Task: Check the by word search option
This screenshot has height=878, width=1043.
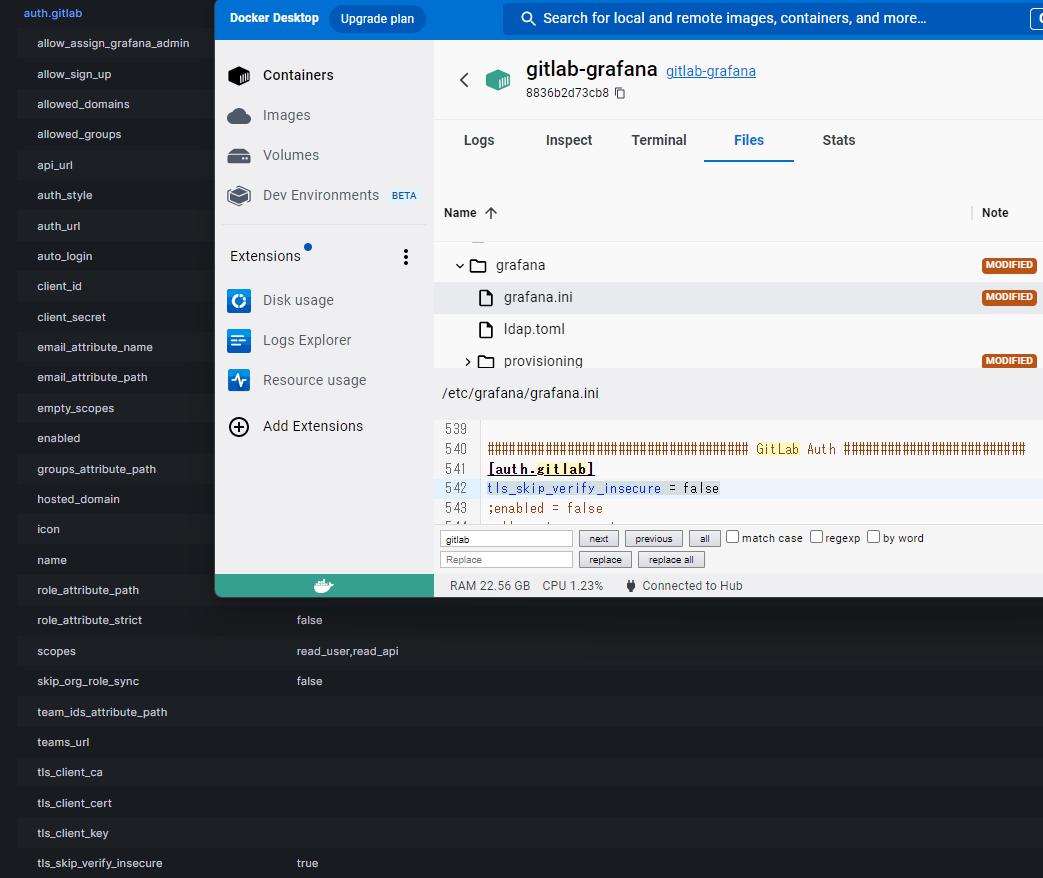Action: point(873,537)
